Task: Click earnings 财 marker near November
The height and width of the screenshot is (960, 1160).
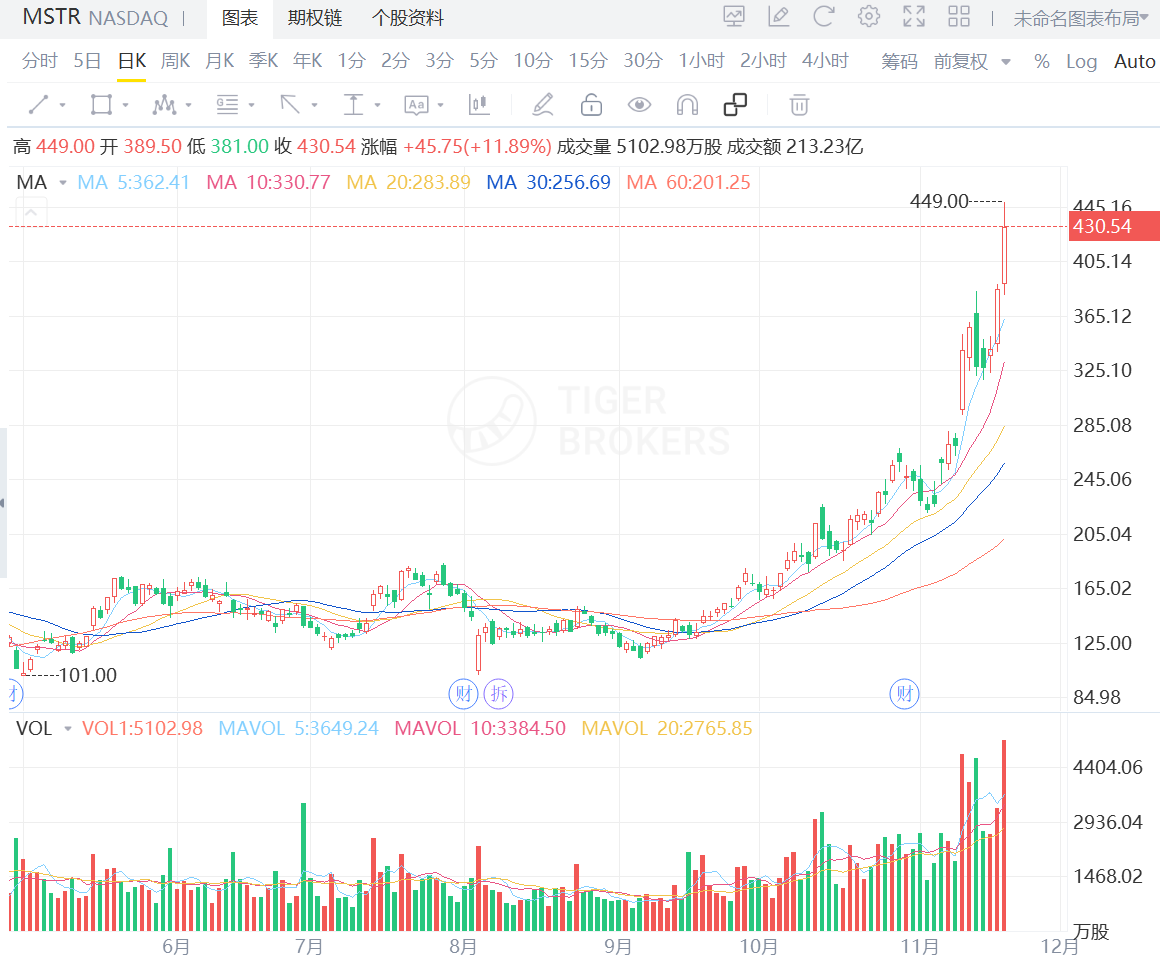Action: [904, 694]
